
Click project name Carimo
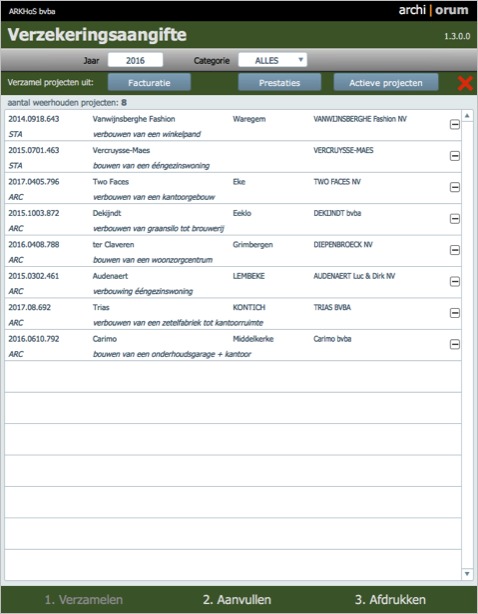(x=105, y=339)
